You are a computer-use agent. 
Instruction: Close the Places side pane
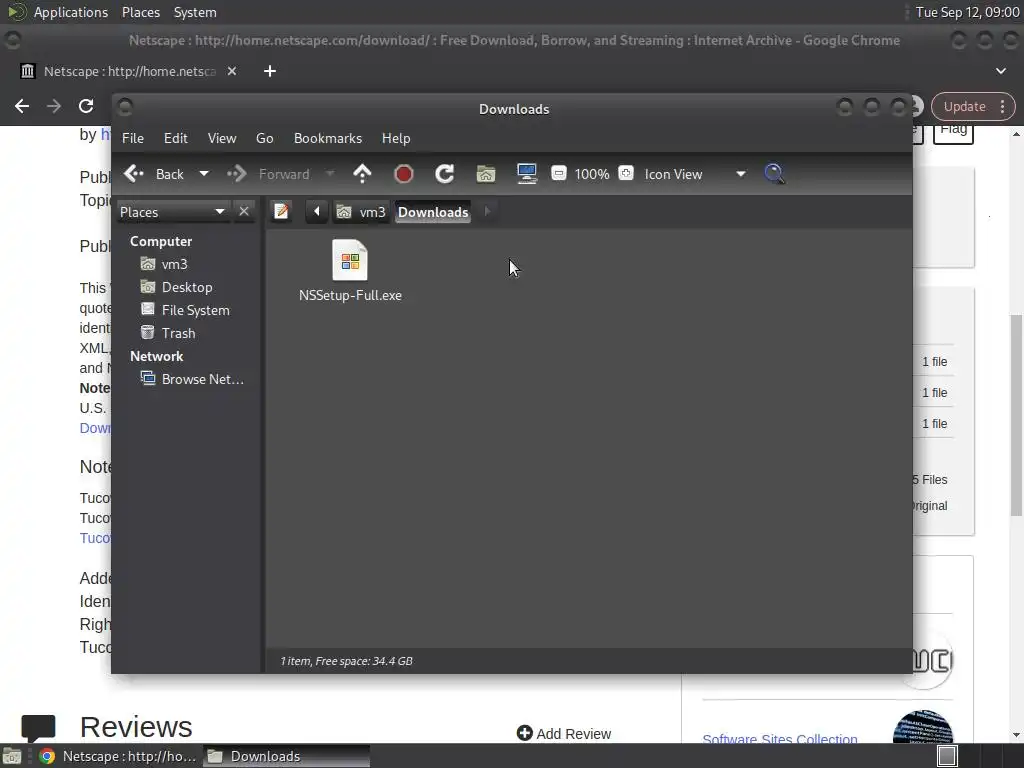[244, 212]
